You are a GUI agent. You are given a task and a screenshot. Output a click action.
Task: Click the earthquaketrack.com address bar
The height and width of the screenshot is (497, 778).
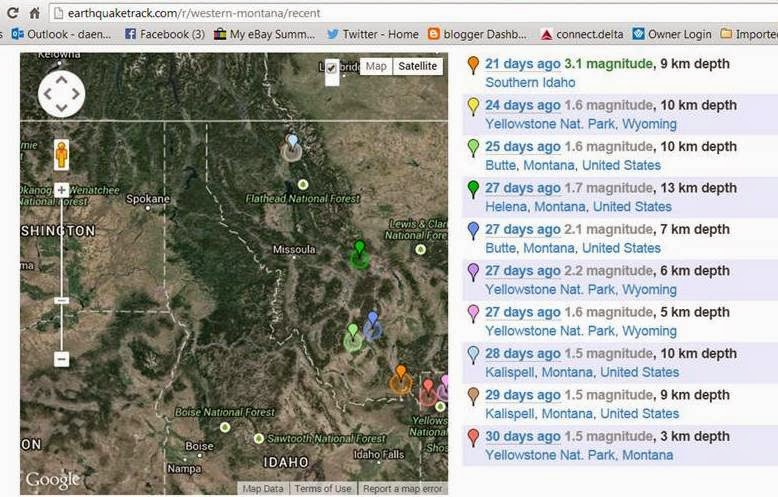click(413, 13)
